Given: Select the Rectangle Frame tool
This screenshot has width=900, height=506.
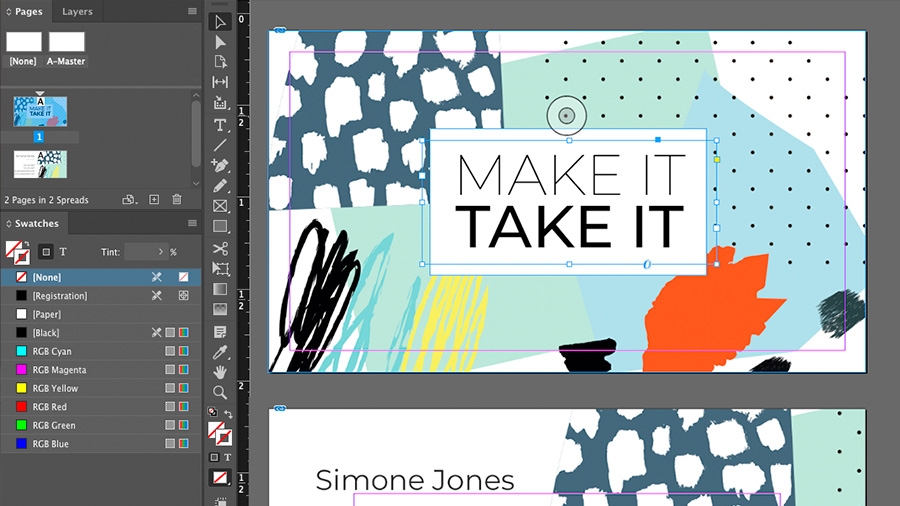Looking at the screenshot, I should [220, 206].
